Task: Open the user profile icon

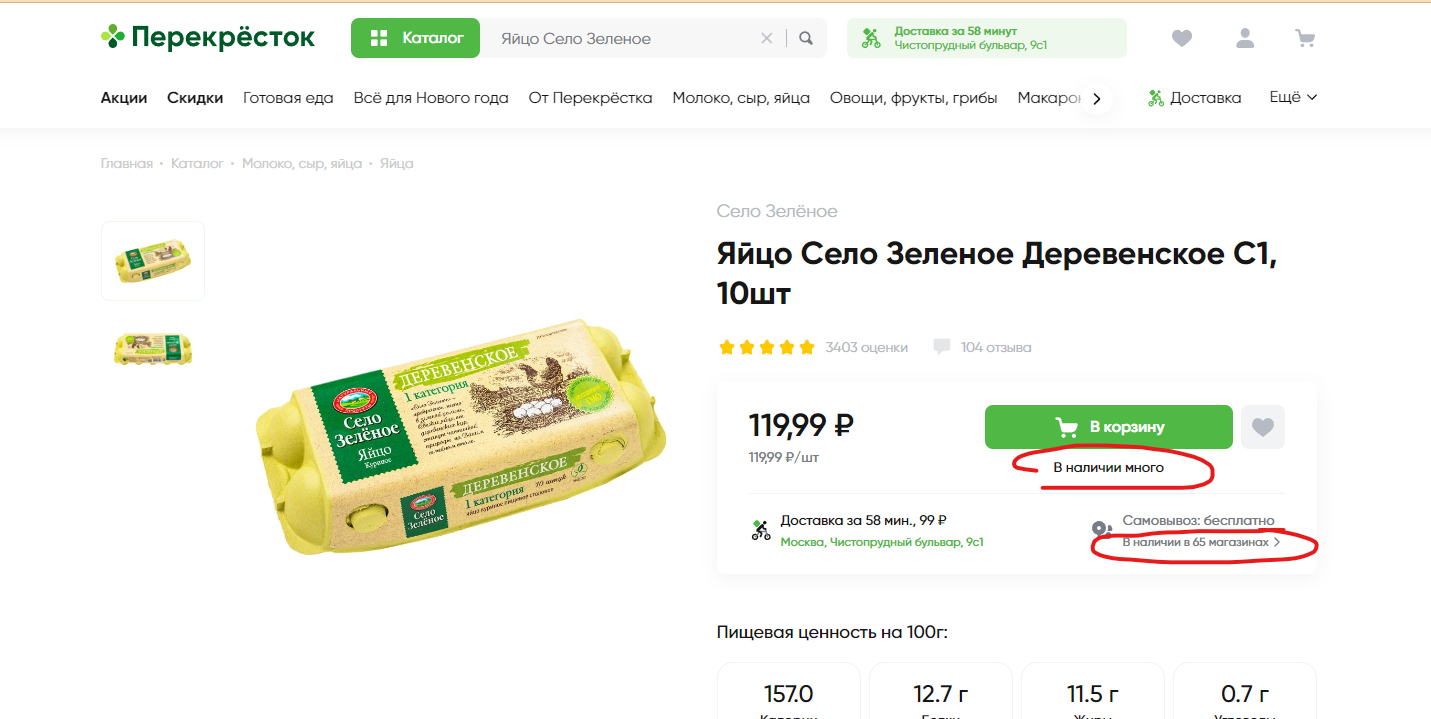Action: (x=1245, y=38)
